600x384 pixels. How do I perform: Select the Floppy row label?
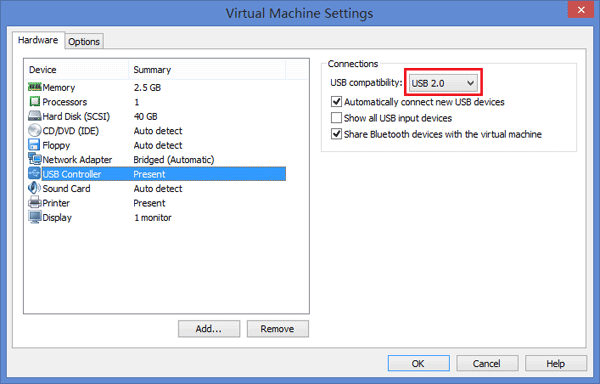(x=56, y=145)
